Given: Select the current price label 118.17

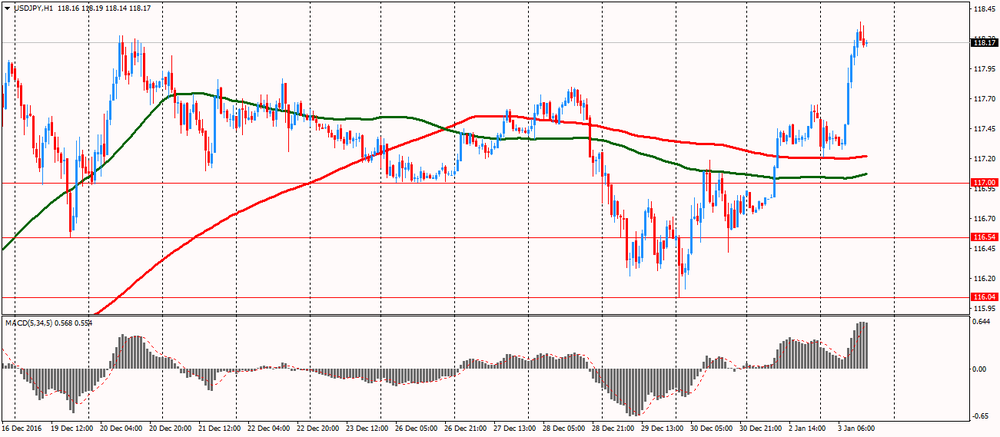Looking at the screenshot, I should click(983, 43).
